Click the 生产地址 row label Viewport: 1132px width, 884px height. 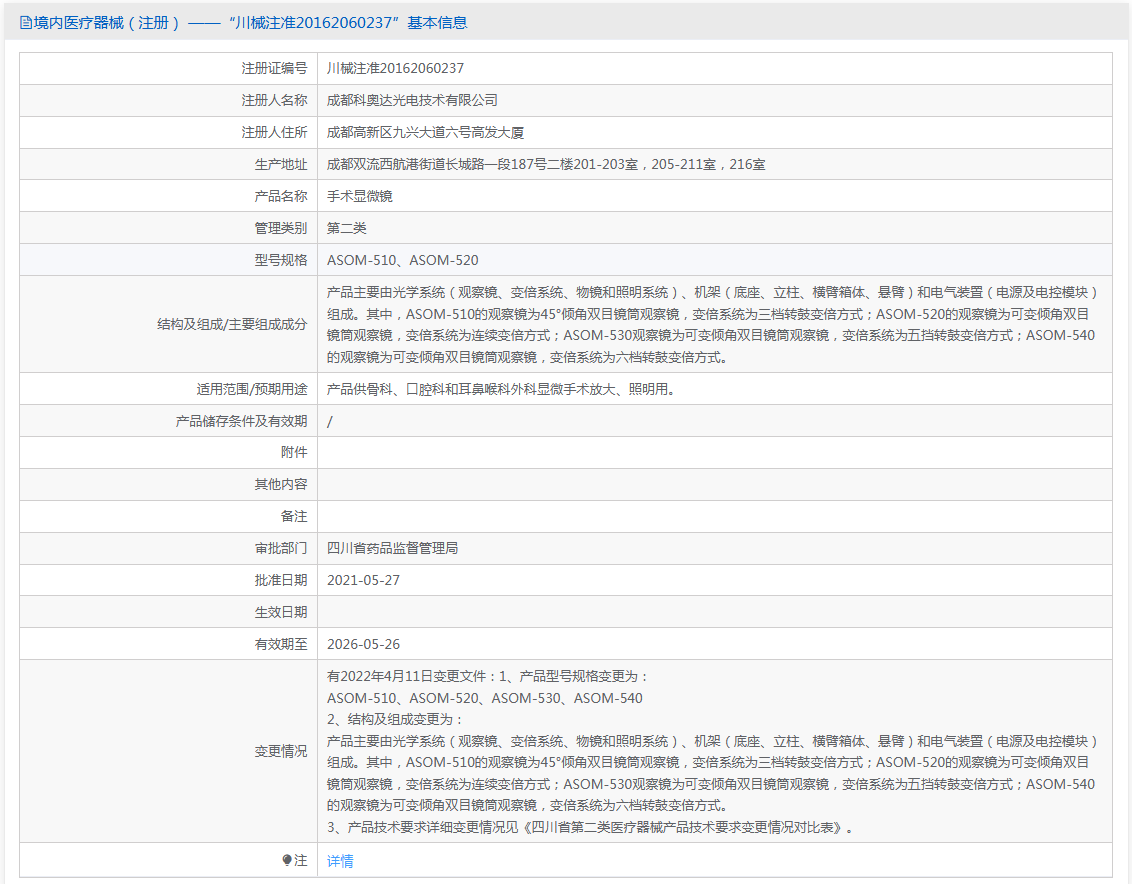(281, 165)
